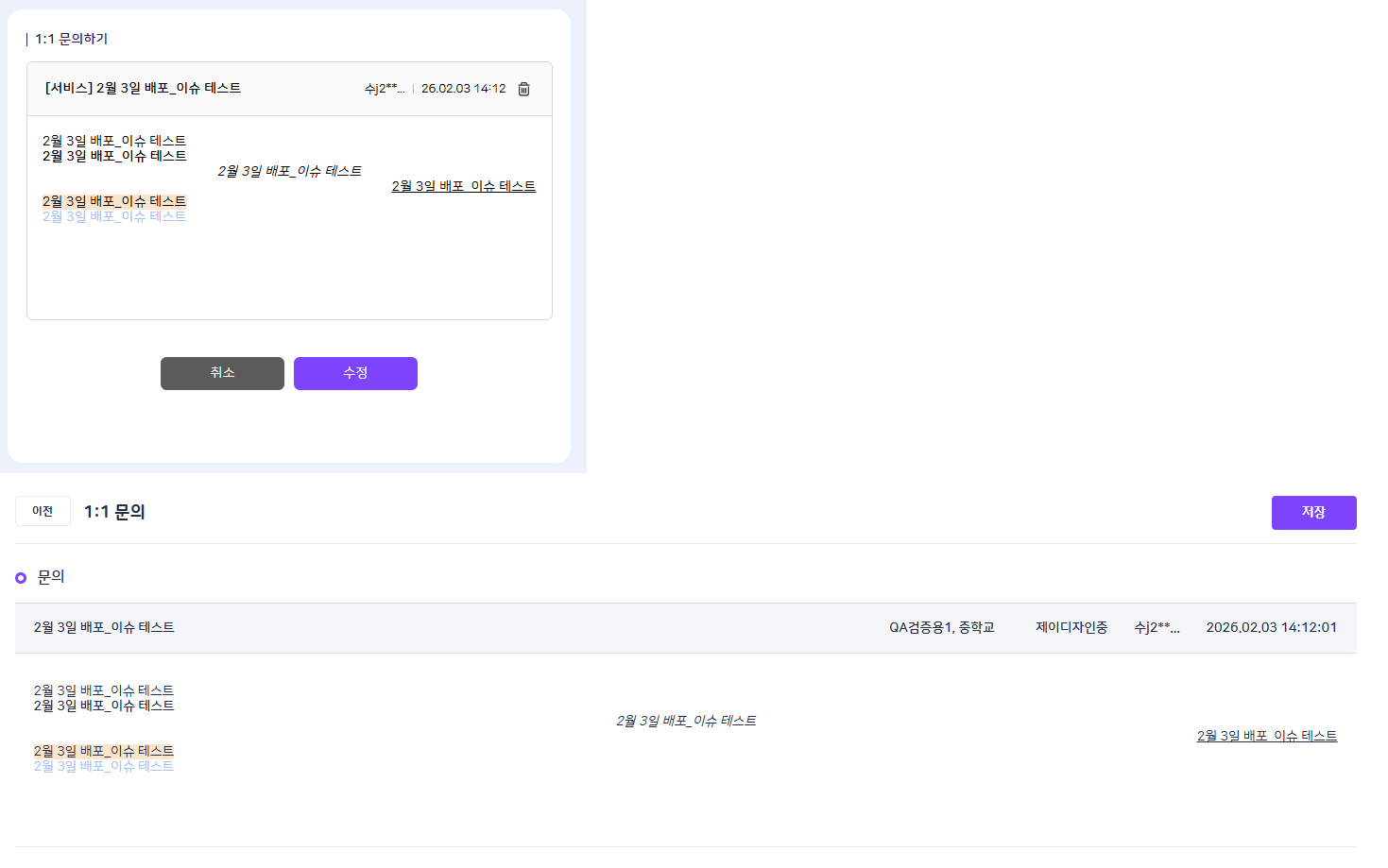The image size is (1388, 868).
Task: Click the trash delete icon in inquiry header
Action: [524, 89]
